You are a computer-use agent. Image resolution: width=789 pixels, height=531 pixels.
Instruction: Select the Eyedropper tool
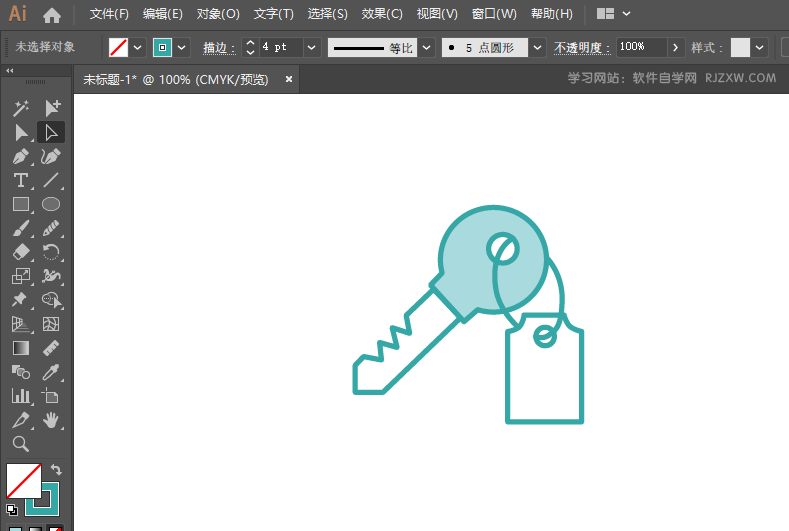click(x=51, y=372)
